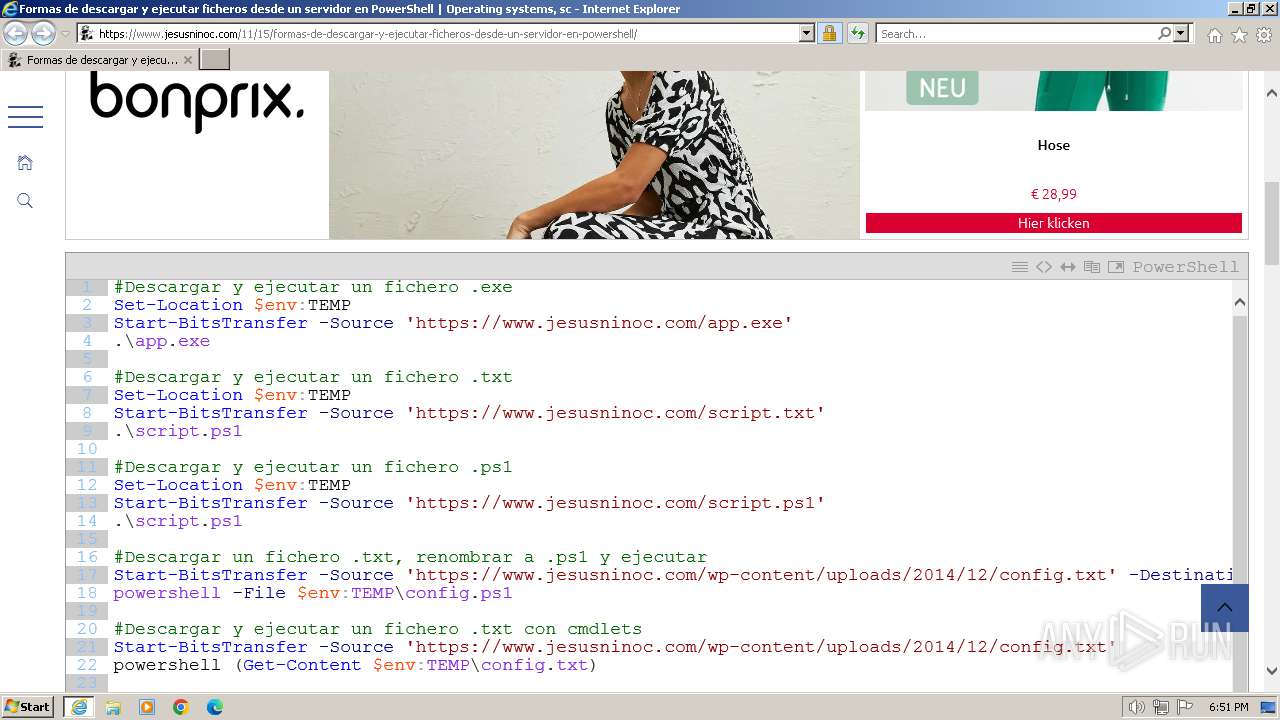Click the 'Hier klicken' ad button
The height and width of the screenshot is (720, 1280).
click(x=1054, y=223)
